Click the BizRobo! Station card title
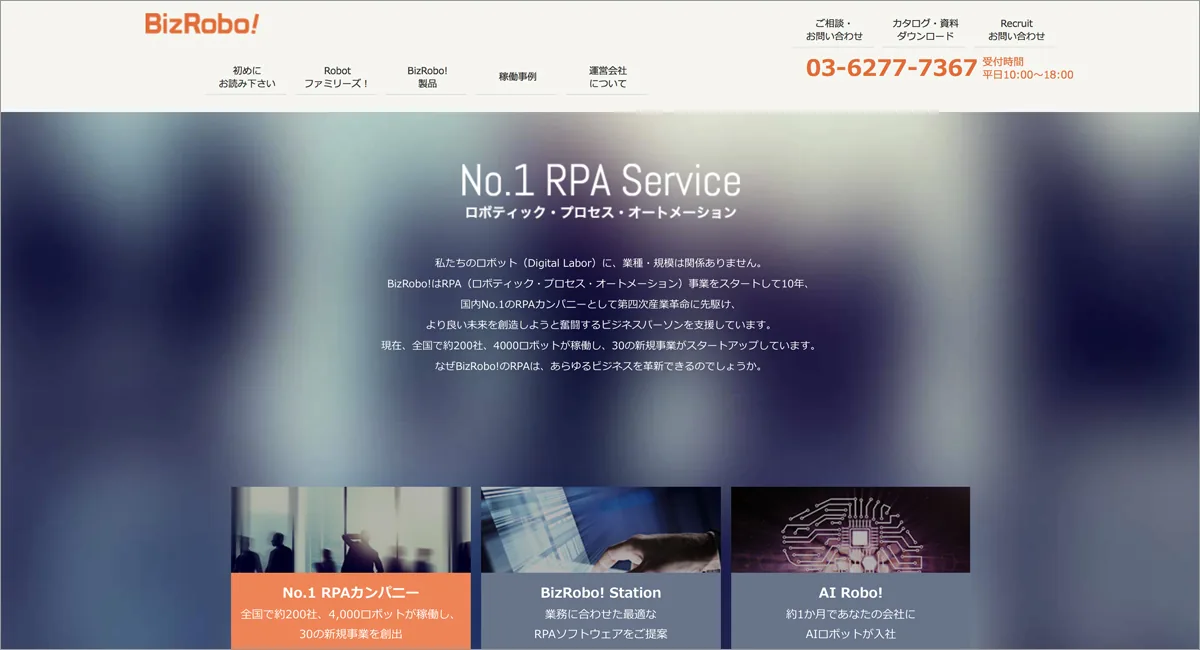1200x650 pixels. pyautogui.click(x=600, y=592)
